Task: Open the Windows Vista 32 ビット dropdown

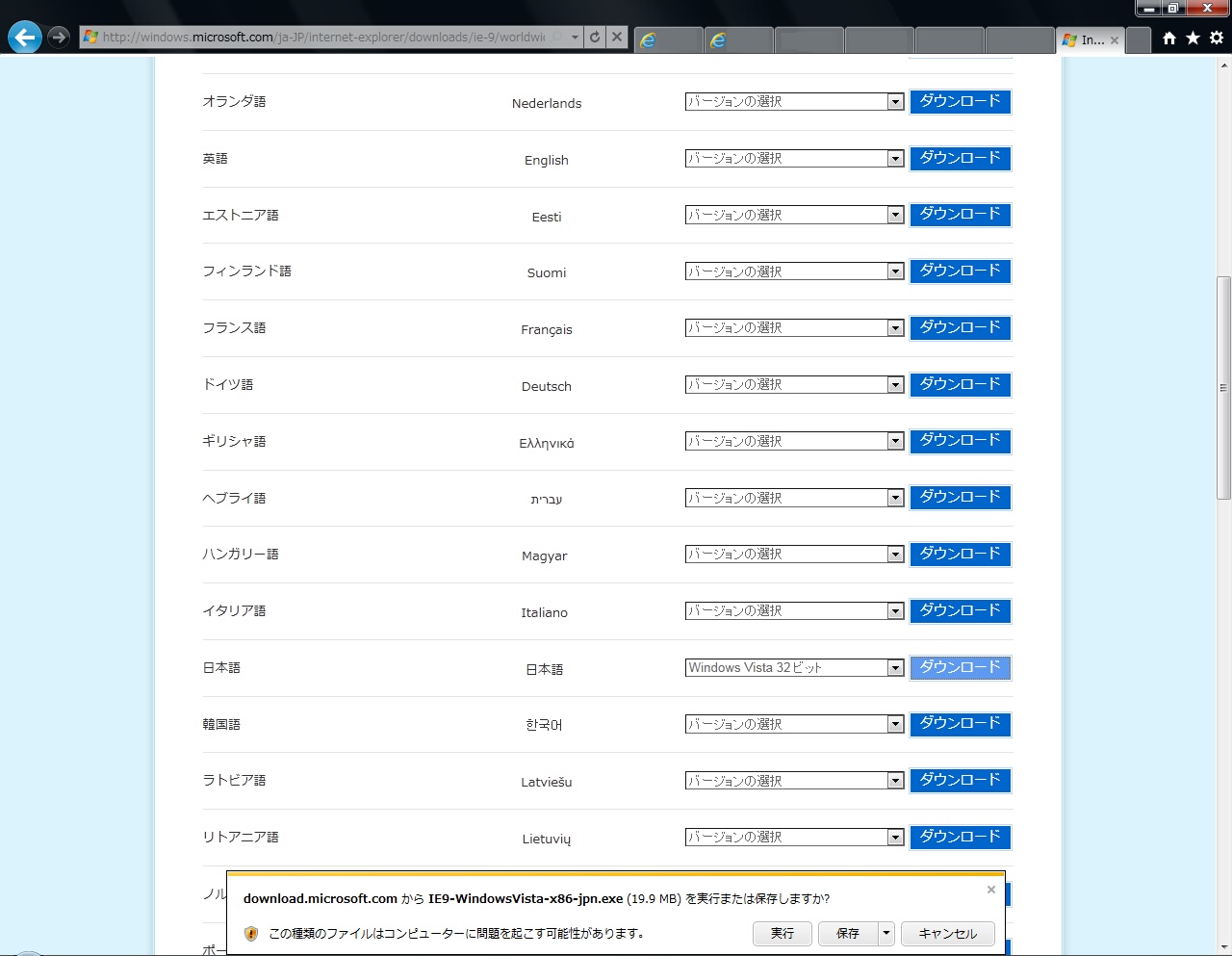Action: (795, 668)
